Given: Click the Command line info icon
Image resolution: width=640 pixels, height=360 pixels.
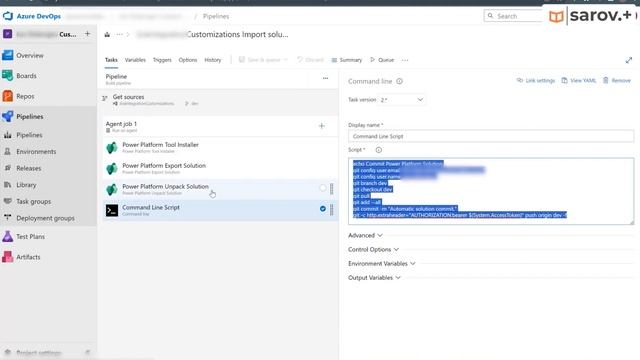Looking at the screenshot, I should [399, 81].
